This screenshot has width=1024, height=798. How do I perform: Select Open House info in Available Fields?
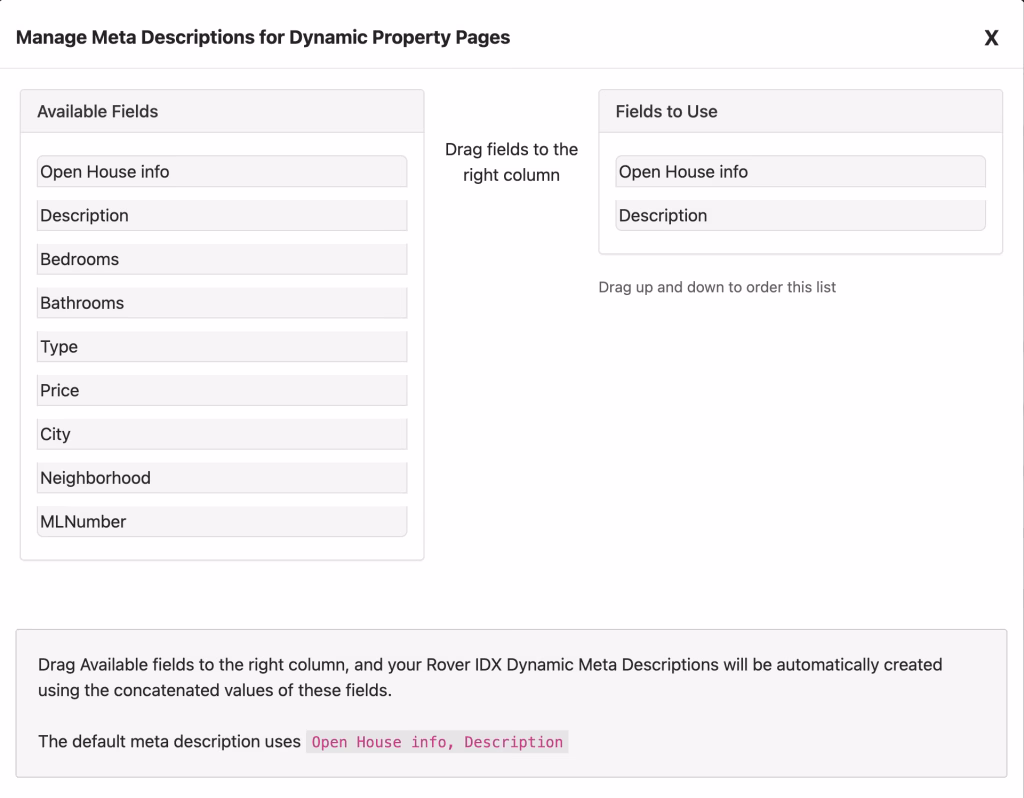[222, 172]
